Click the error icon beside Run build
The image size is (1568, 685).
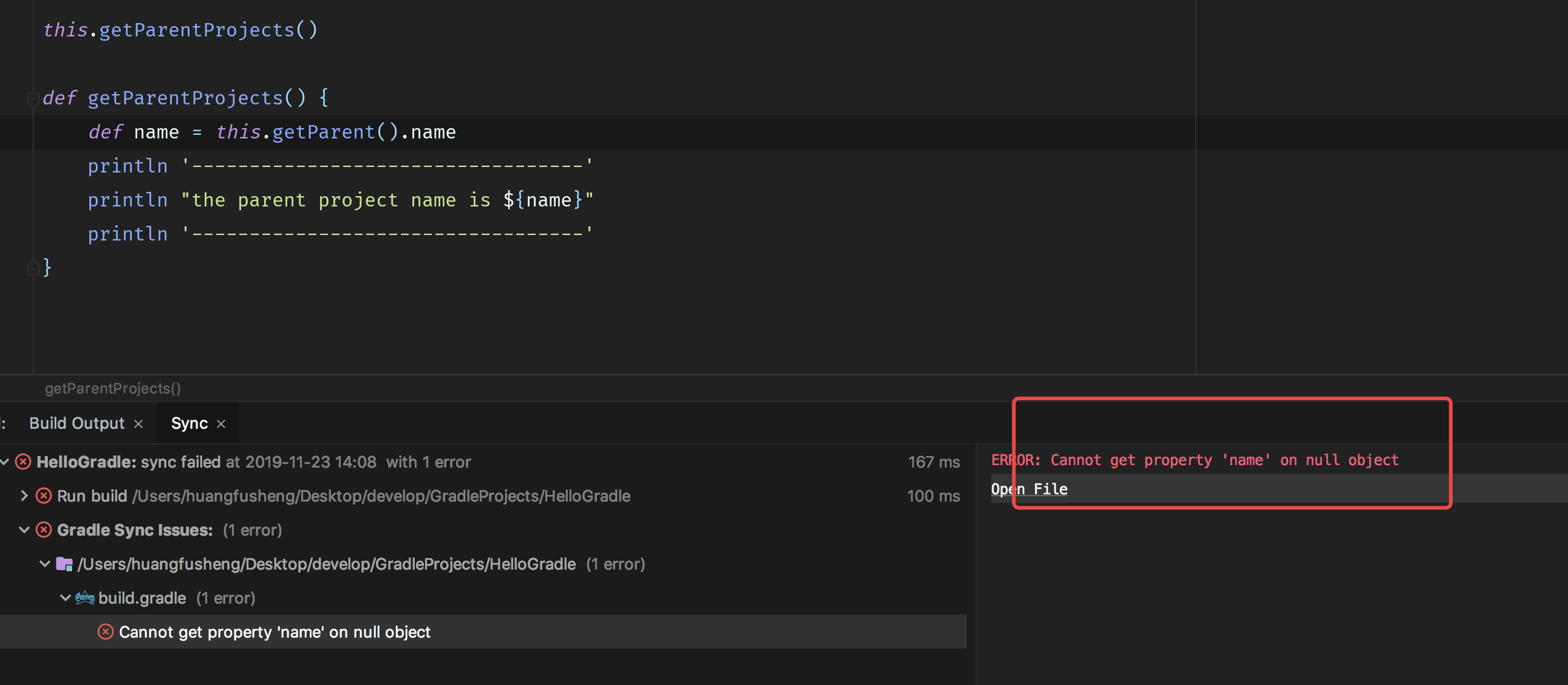coord(44,496)
